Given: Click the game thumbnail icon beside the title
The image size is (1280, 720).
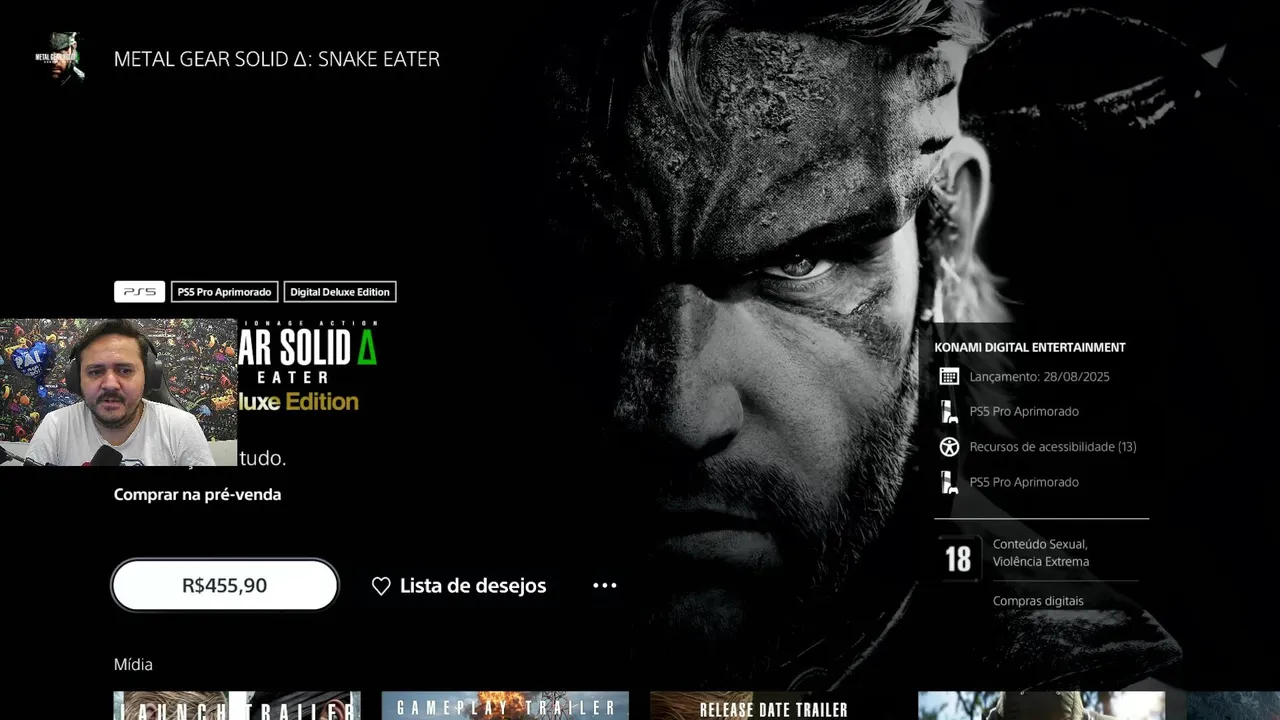Looking at the screenshot, I should (x=59, y=58).
